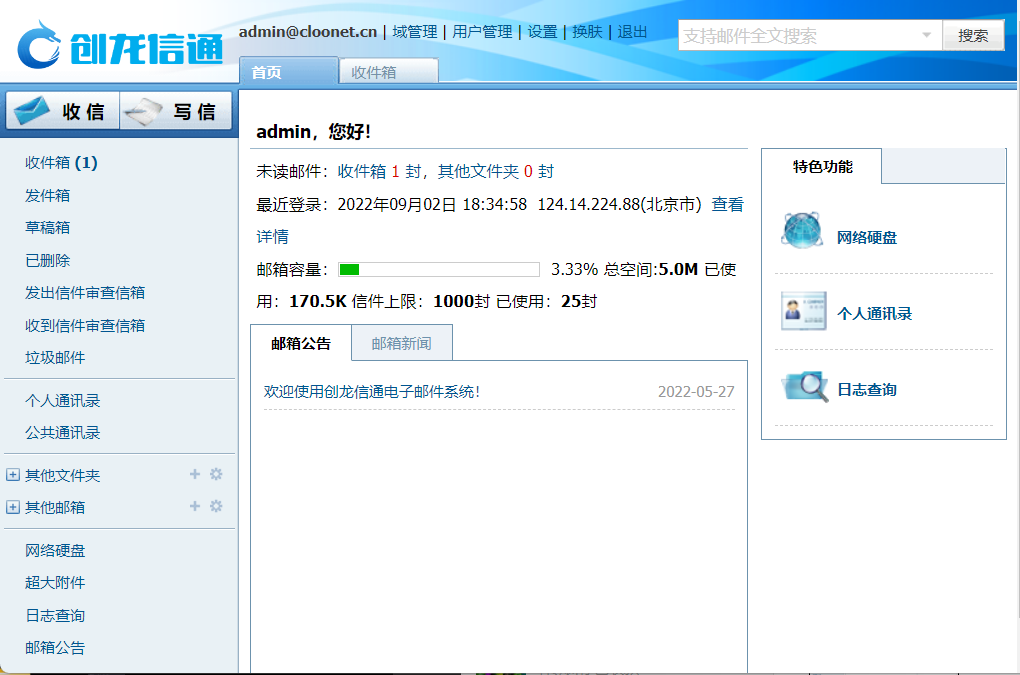
Task: Click the 收信 receive mail button
Action: [62, 111]
